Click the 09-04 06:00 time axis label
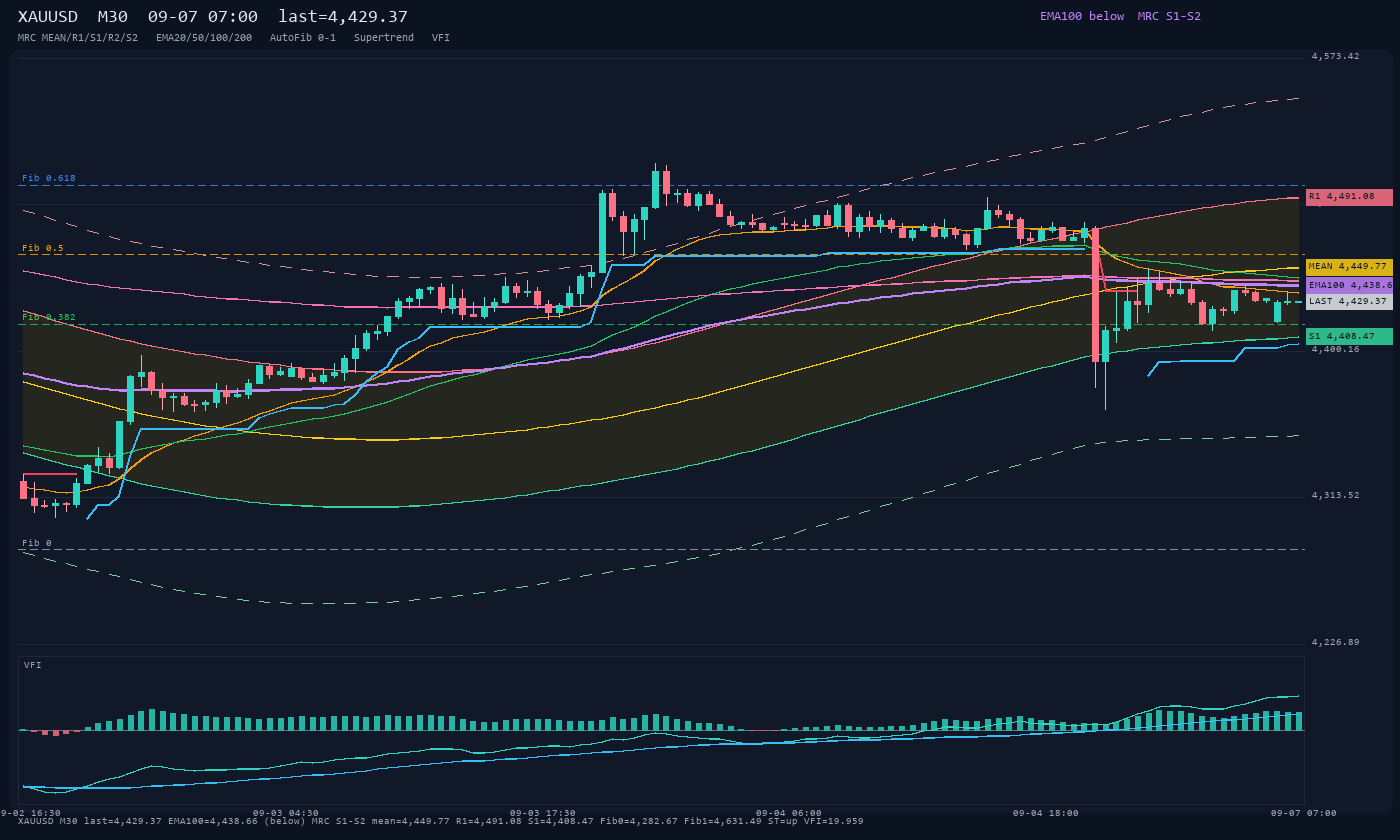Screen dimensions: 1400x840 [x=789, y=813]
